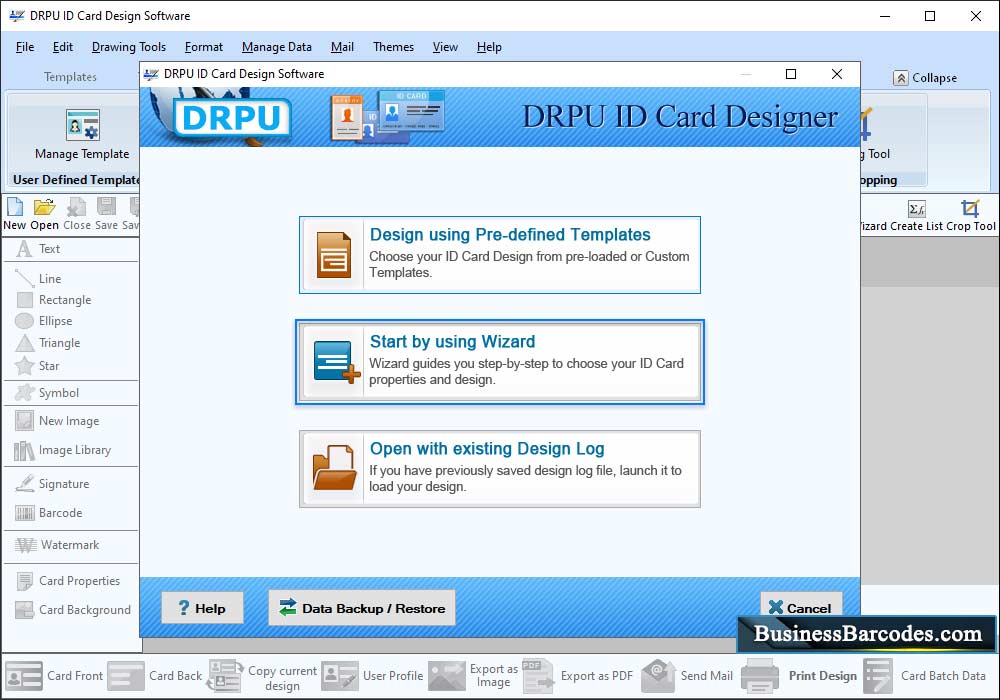Screen dimensions: 1000x700
Task: Choose Start by using Wizard
Action: pos(500,362)
